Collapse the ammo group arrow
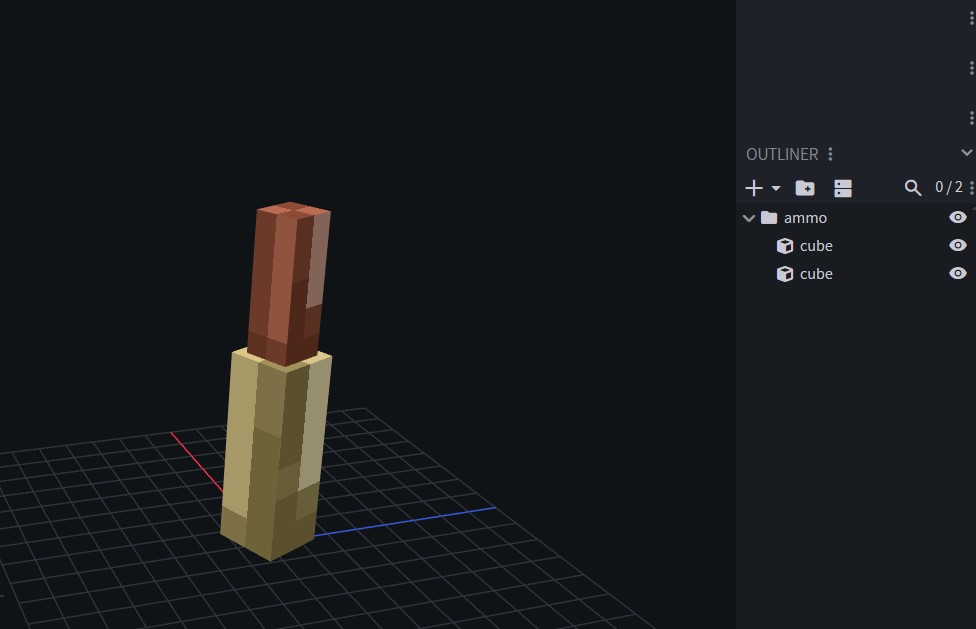This screenshot has width=976, height=629. (749, 218)
